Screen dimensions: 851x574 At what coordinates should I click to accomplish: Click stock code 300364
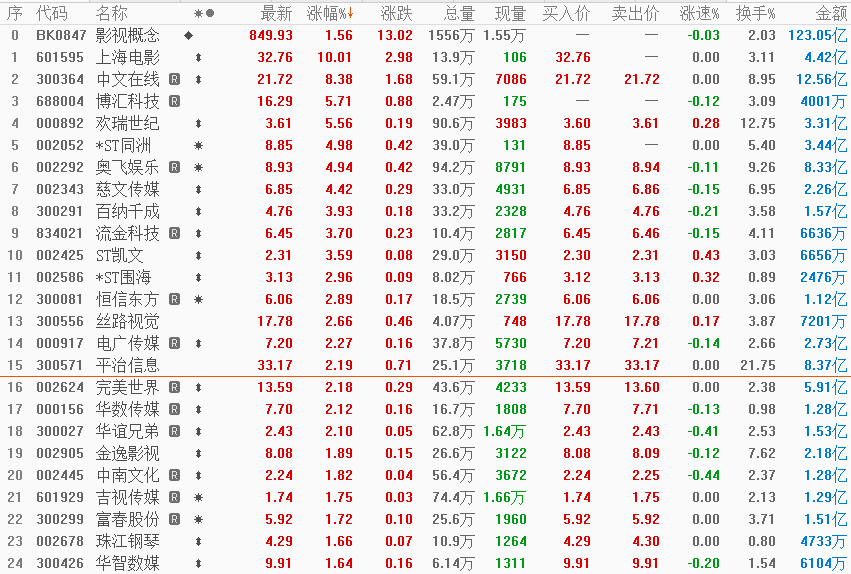tap(60, 79)
